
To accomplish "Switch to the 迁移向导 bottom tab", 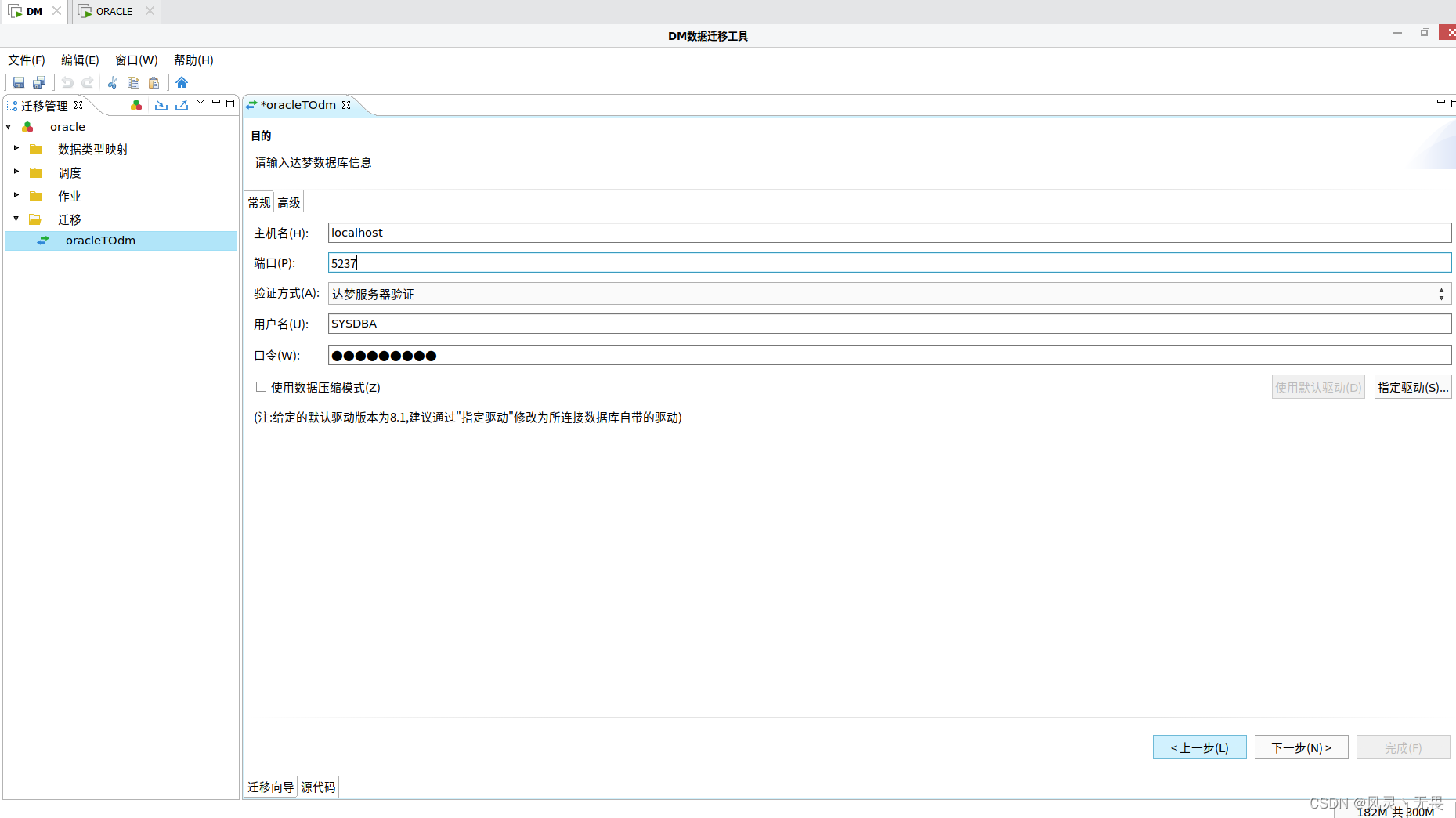I will tap(271, 787).
